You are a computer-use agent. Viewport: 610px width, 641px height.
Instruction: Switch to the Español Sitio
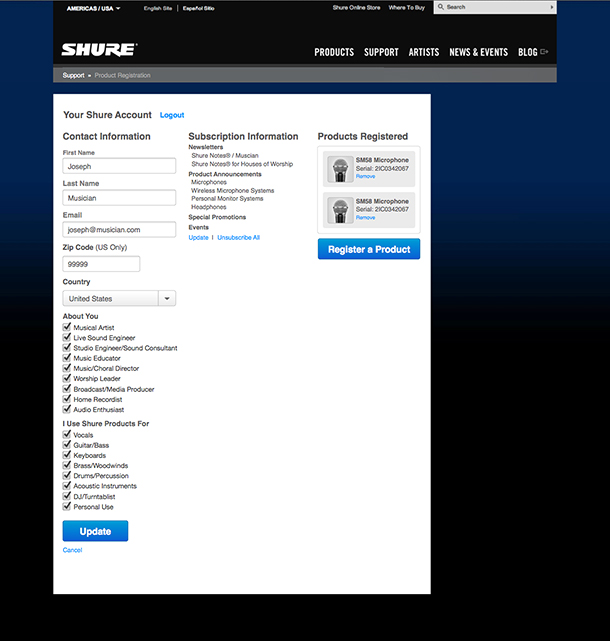(x=198, y=8)
